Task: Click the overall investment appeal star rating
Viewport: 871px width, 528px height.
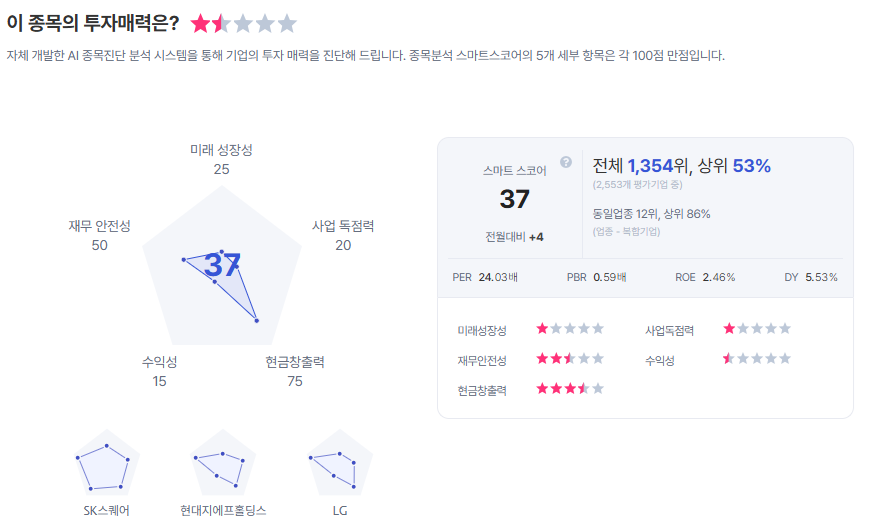Action: point(244,23)
